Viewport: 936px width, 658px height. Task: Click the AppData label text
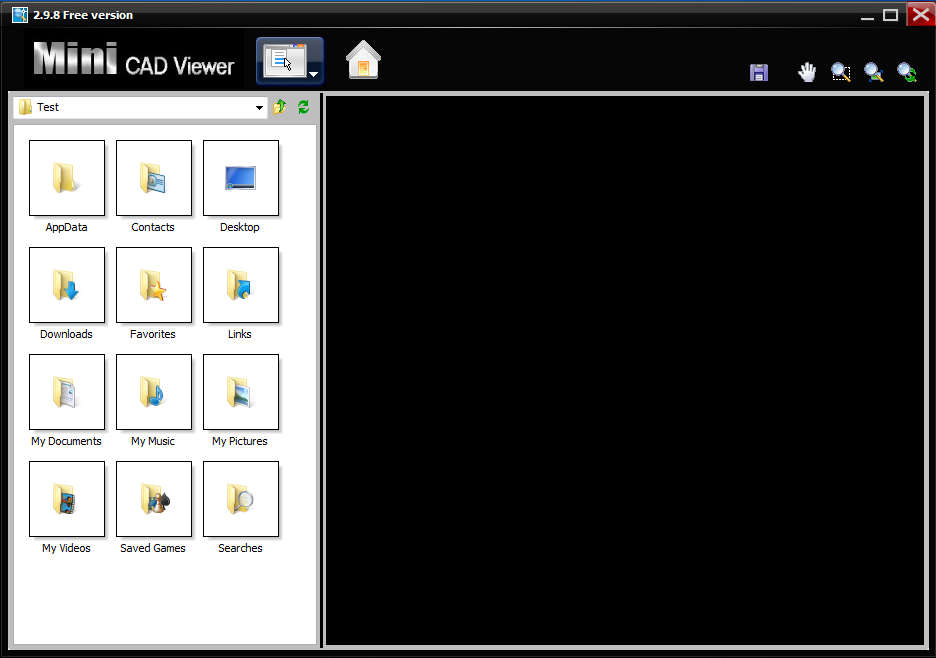click(x=66, y=227)
